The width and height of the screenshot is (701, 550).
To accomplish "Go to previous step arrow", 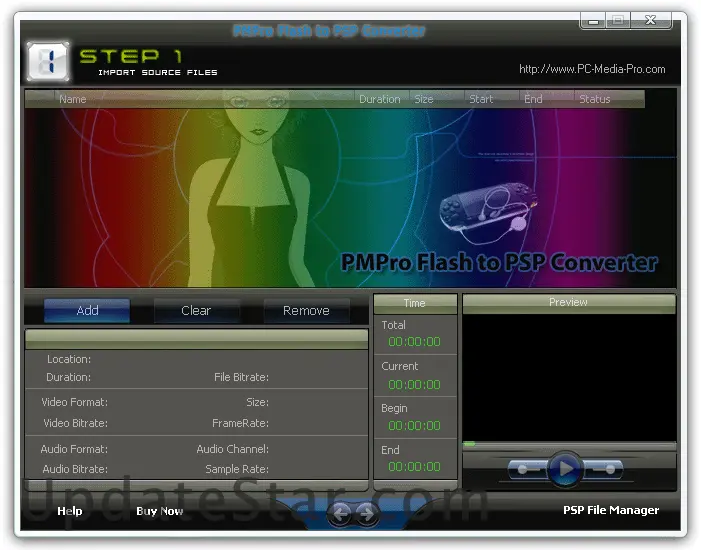I will [341, 514].
